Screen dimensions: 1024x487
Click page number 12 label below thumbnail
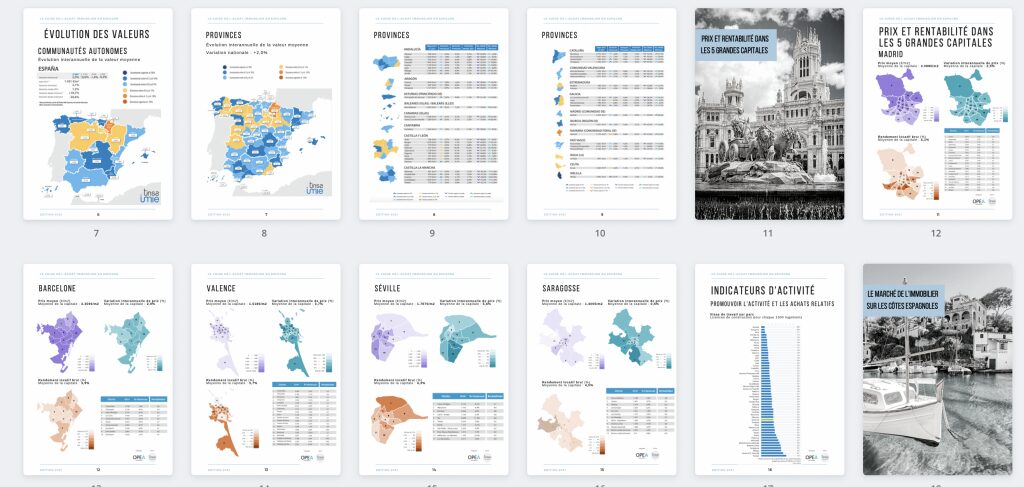point(936,233)
